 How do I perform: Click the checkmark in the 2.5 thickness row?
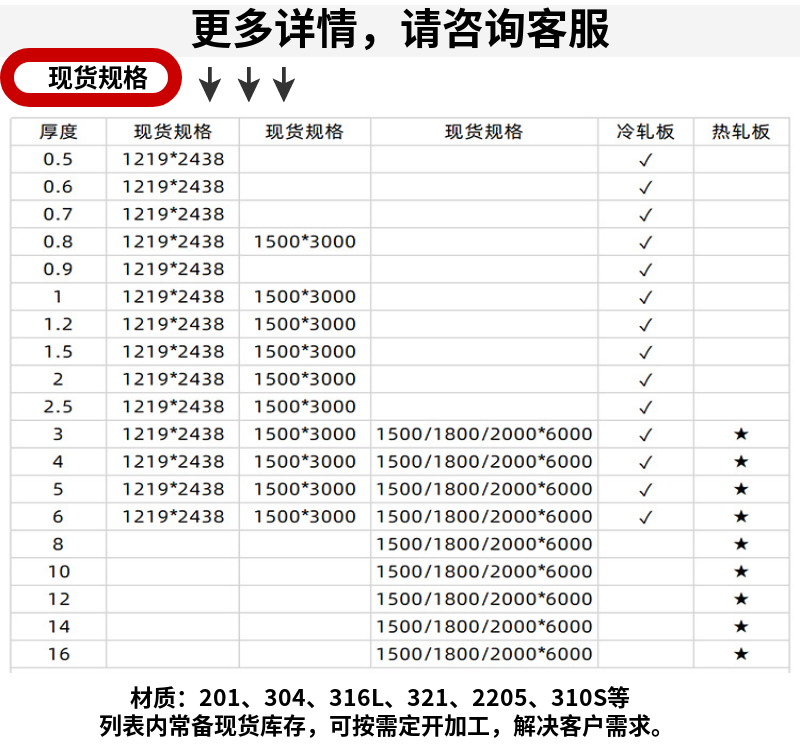click(645, 408)
